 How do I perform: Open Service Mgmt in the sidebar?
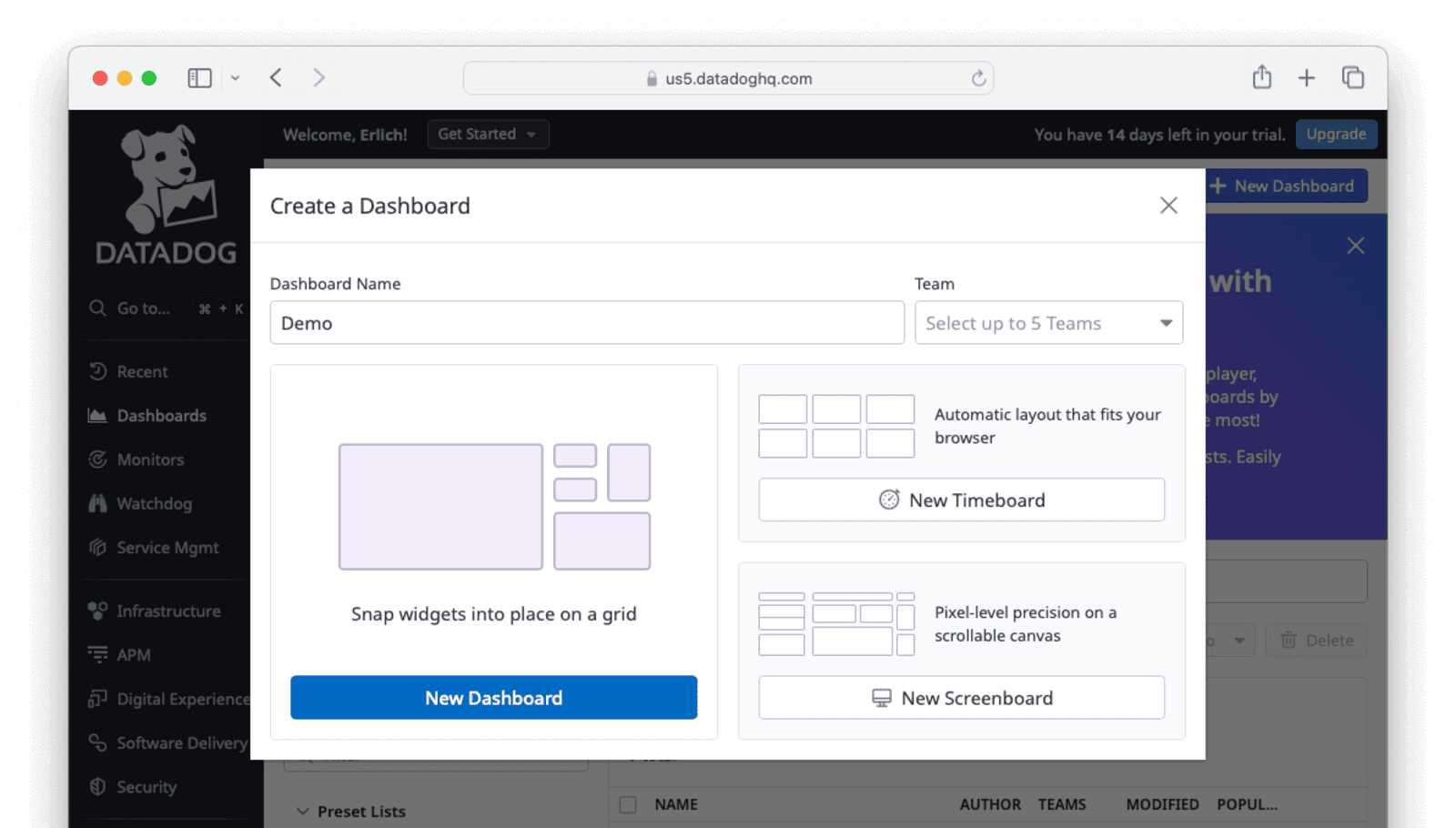pyautogui.click(x=167, y=548)
